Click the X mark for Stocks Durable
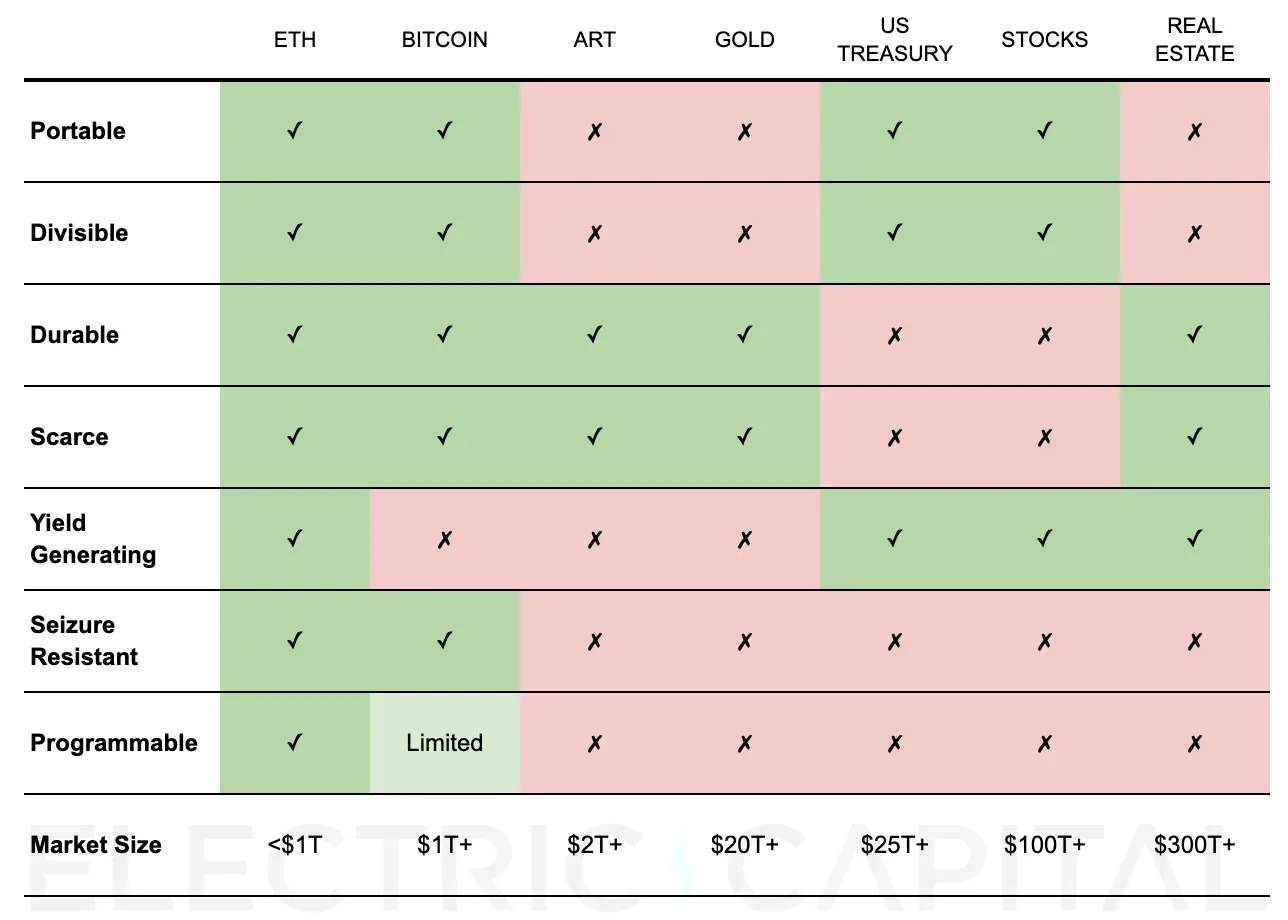The height and width of the screenshot is (920, 1288). point(1044,335)
